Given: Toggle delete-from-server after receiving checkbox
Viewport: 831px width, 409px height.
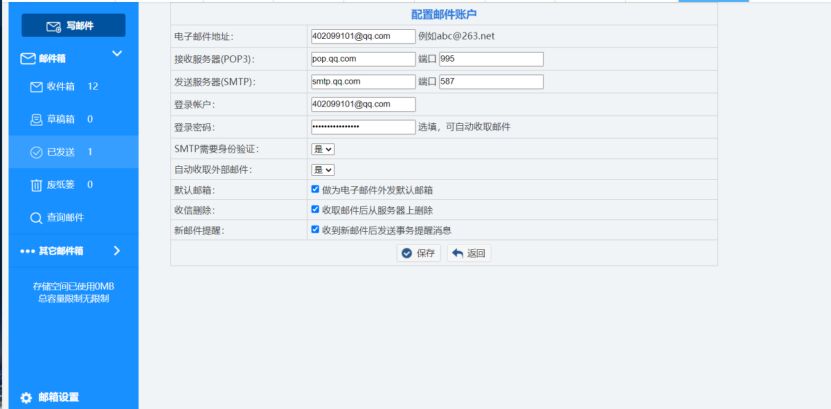Looking at the screenshot, I should [x=316, y=210].
